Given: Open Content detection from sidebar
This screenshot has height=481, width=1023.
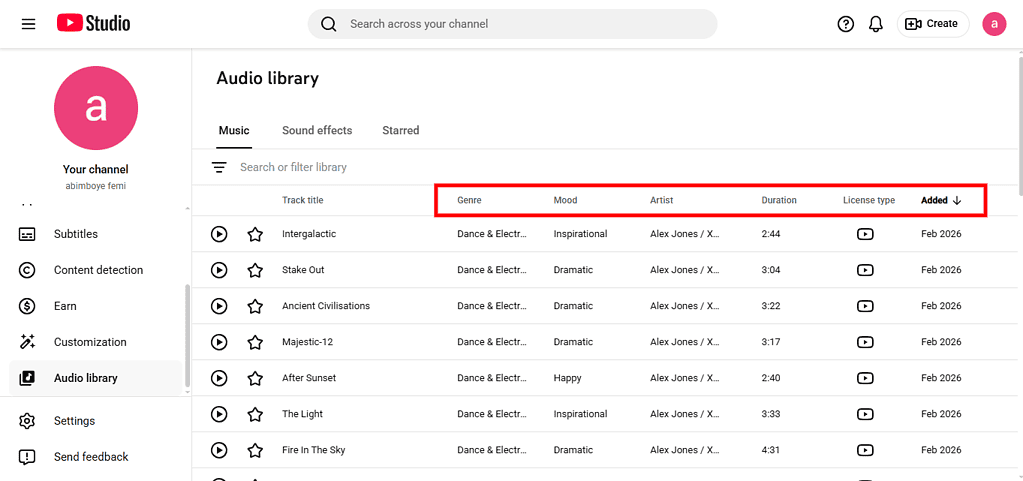Looking at the screenshot, I should [98, 270].
